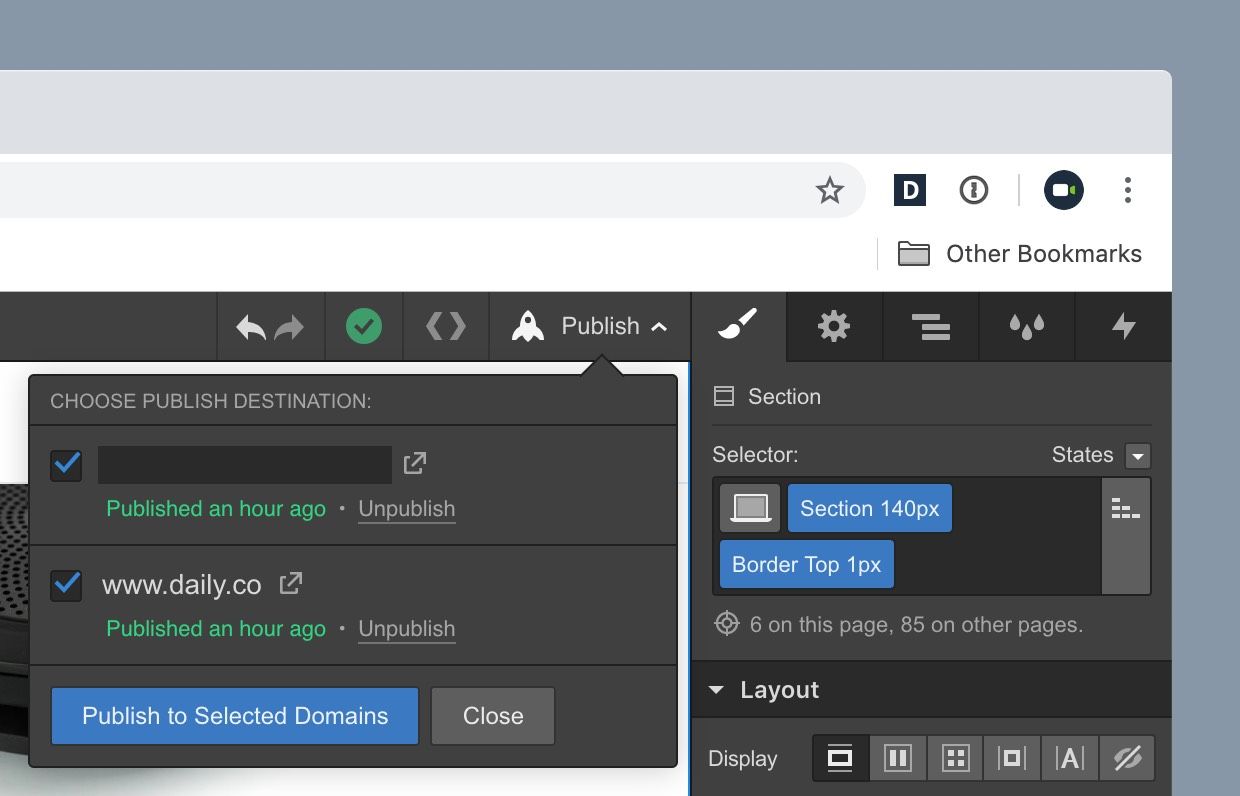Open the code export brackets icon

pos(446,326)
